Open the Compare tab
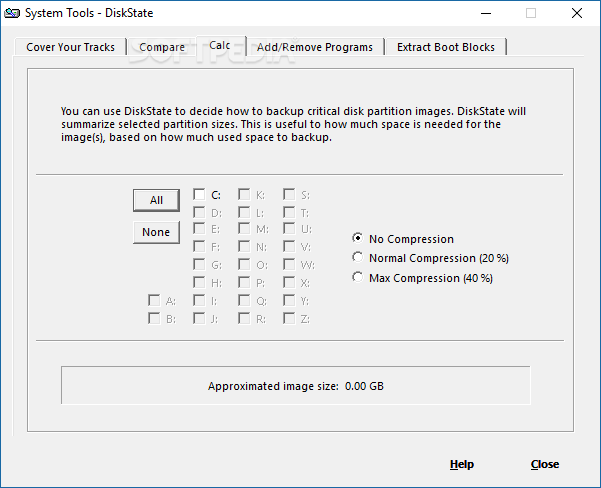Viewport: 601px width, 488px height. 162,47
